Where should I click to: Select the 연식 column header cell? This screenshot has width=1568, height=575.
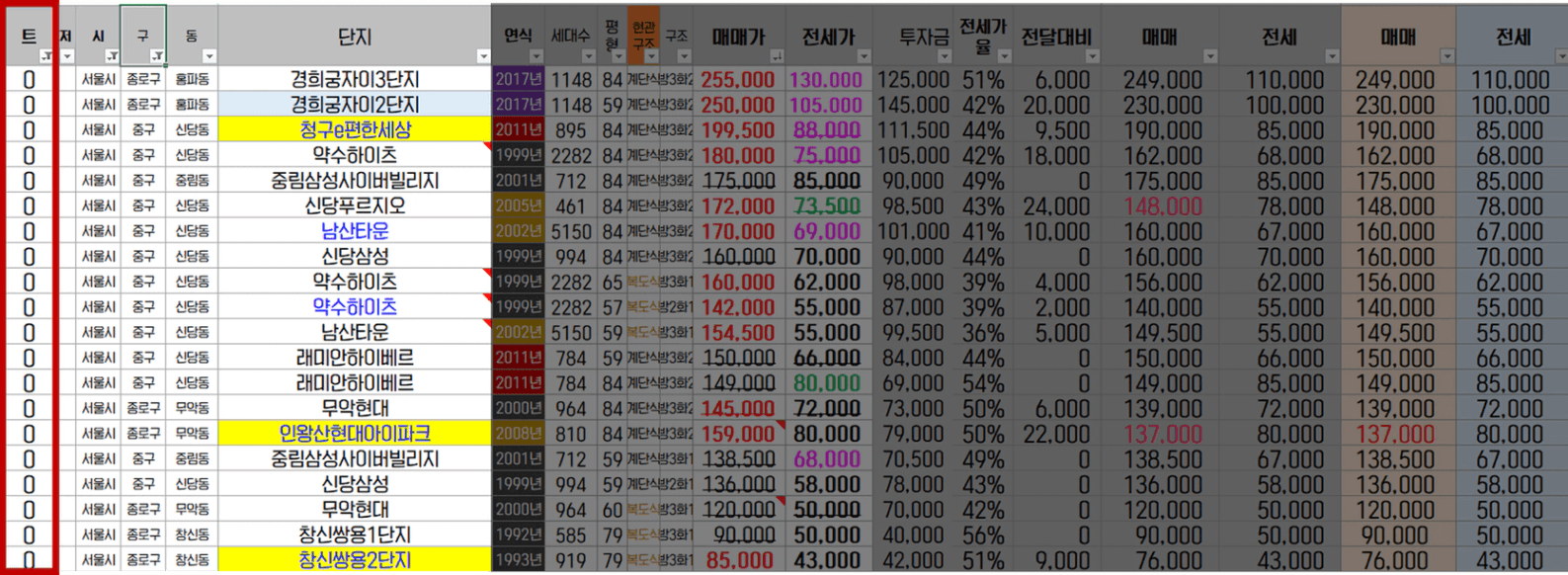tap(519, 36)
